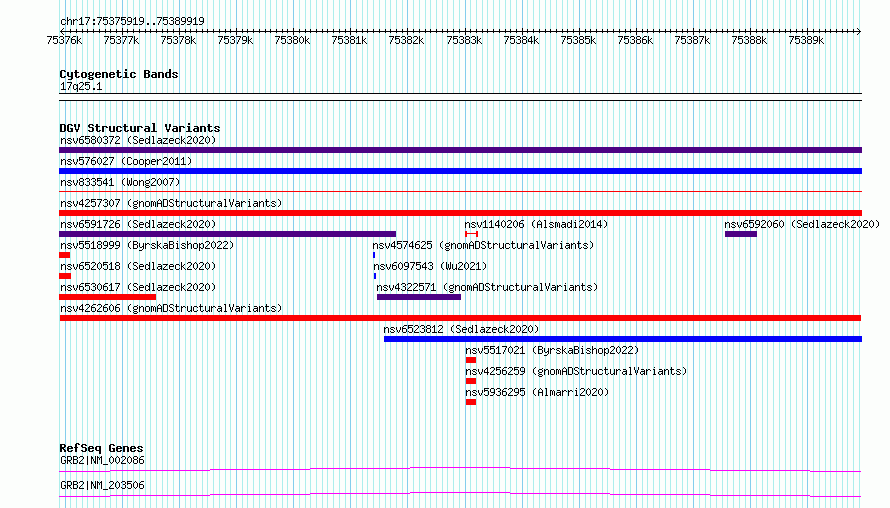Click the 75386k ruler tick label
The height and width of the screenshot is (508, 890).
click(635, 40)
